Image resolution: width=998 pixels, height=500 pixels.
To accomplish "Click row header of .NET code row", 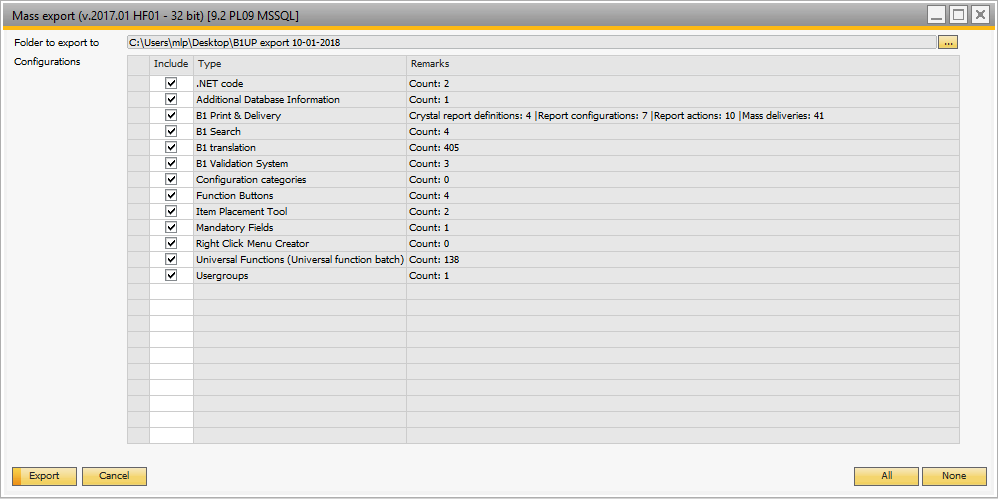I will pyautogui.click(x=138, y=83).
